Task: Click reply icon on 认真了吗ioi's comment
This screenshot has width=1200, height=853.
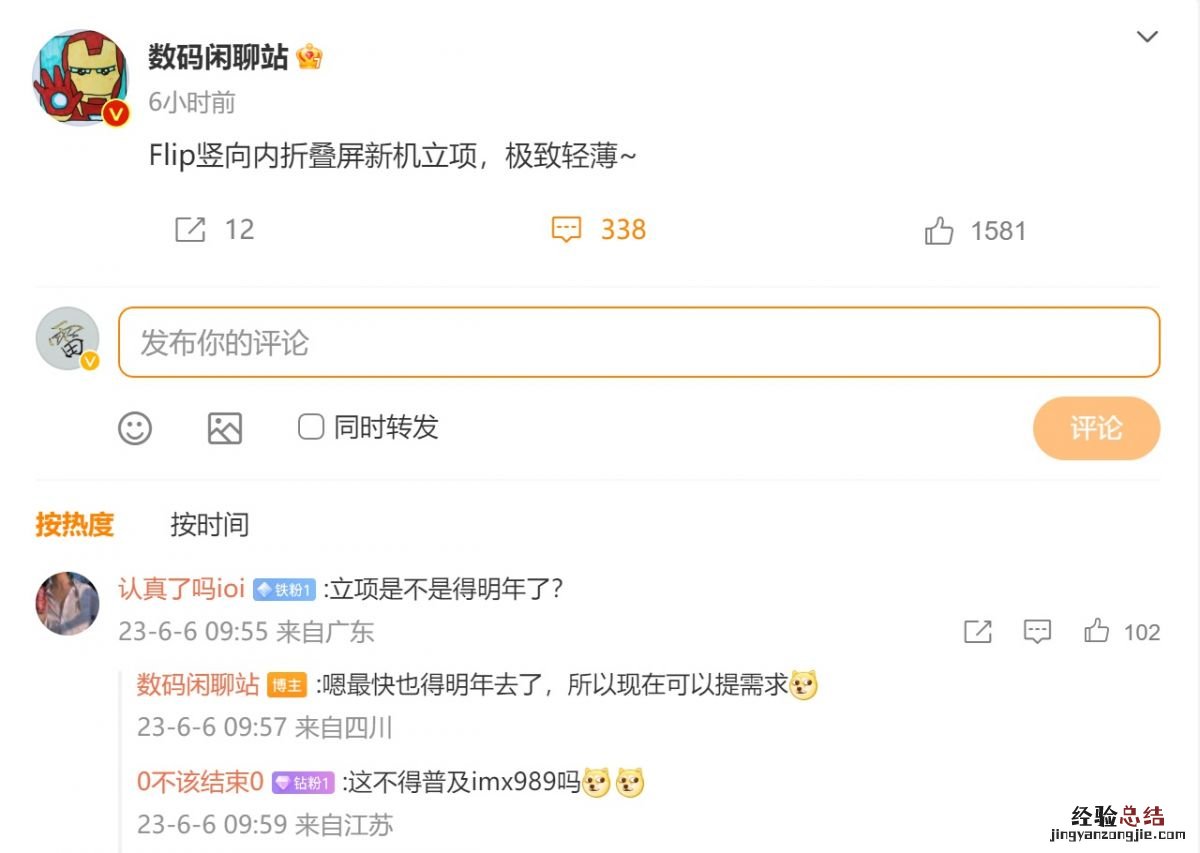Action: point(1037,631)
